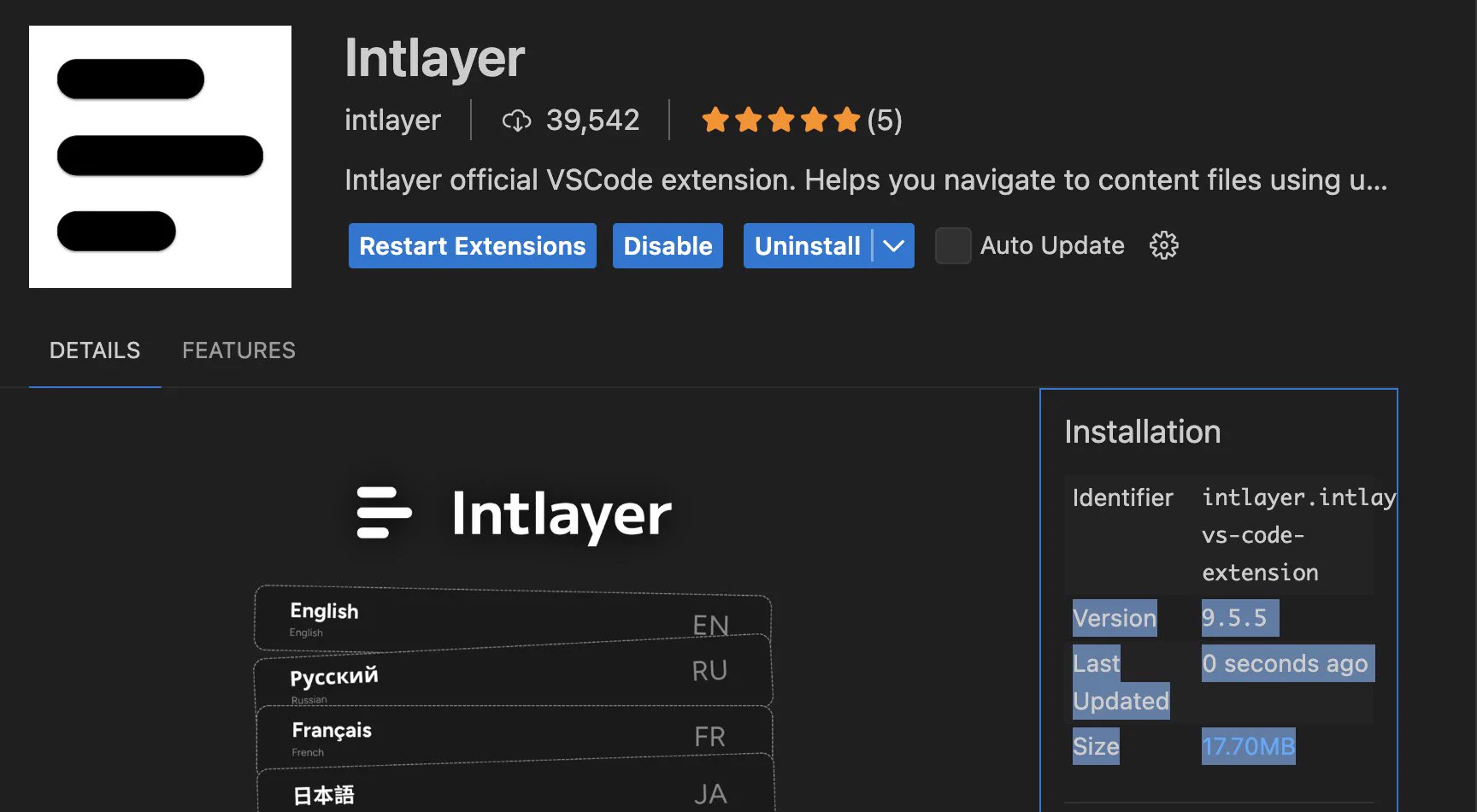
Task: Click the Français language card
Action: tap(515, 738)
